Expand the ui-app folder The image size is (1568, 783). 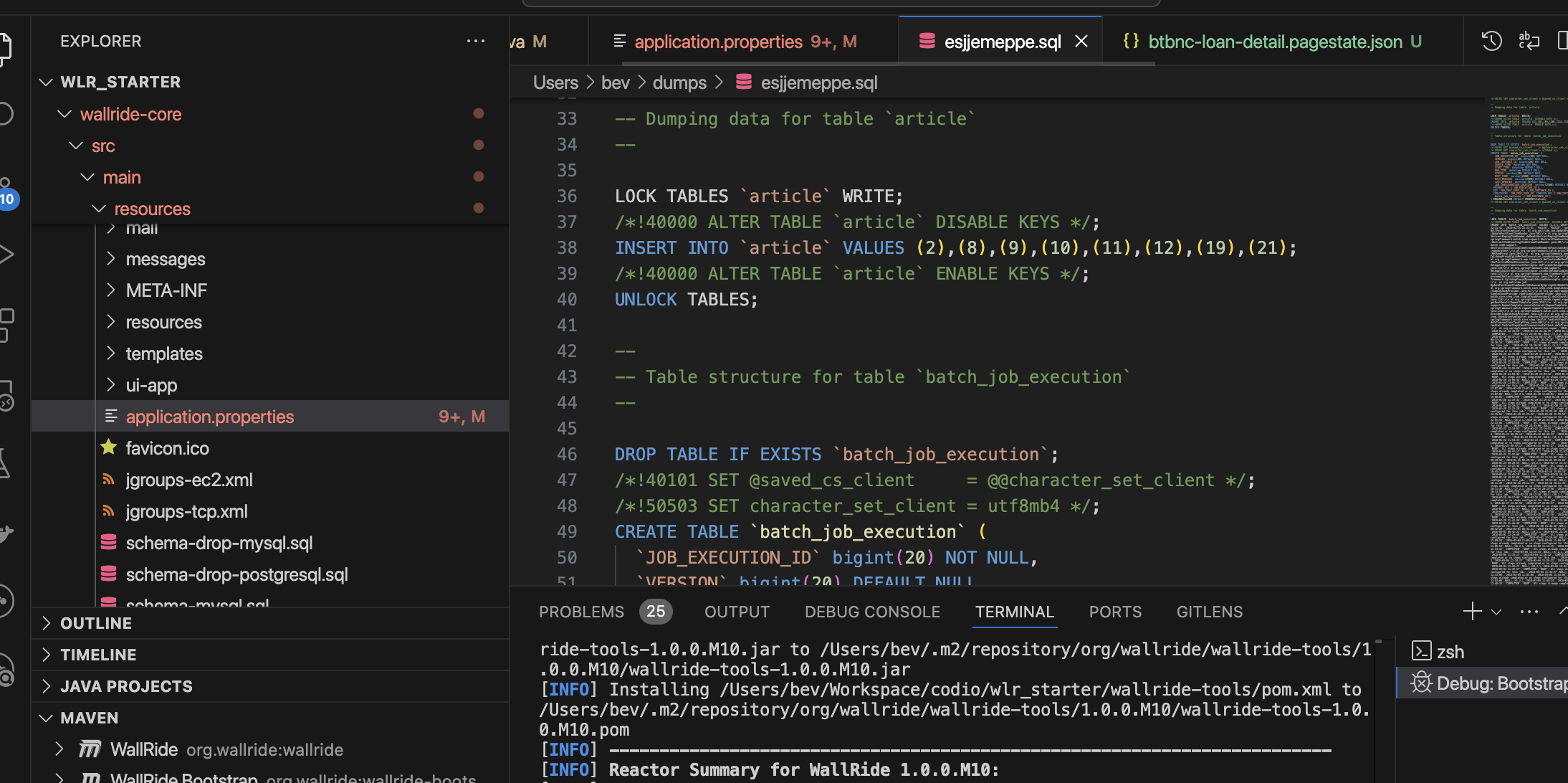pyautogui.click(x=111, y=384)
